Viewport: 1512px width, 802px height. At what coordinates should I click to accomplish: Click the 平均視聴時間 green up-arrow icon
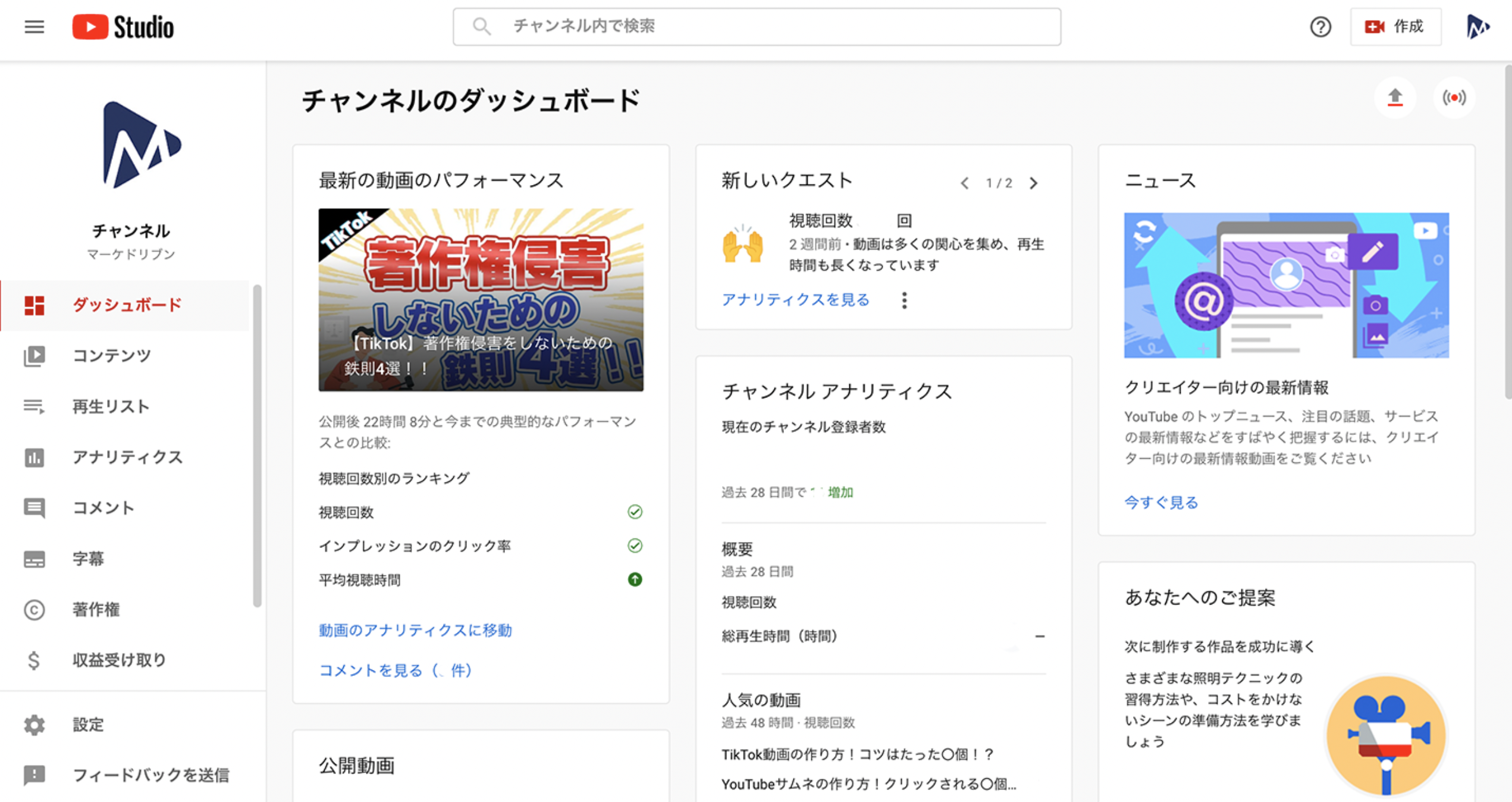[635, 579]
